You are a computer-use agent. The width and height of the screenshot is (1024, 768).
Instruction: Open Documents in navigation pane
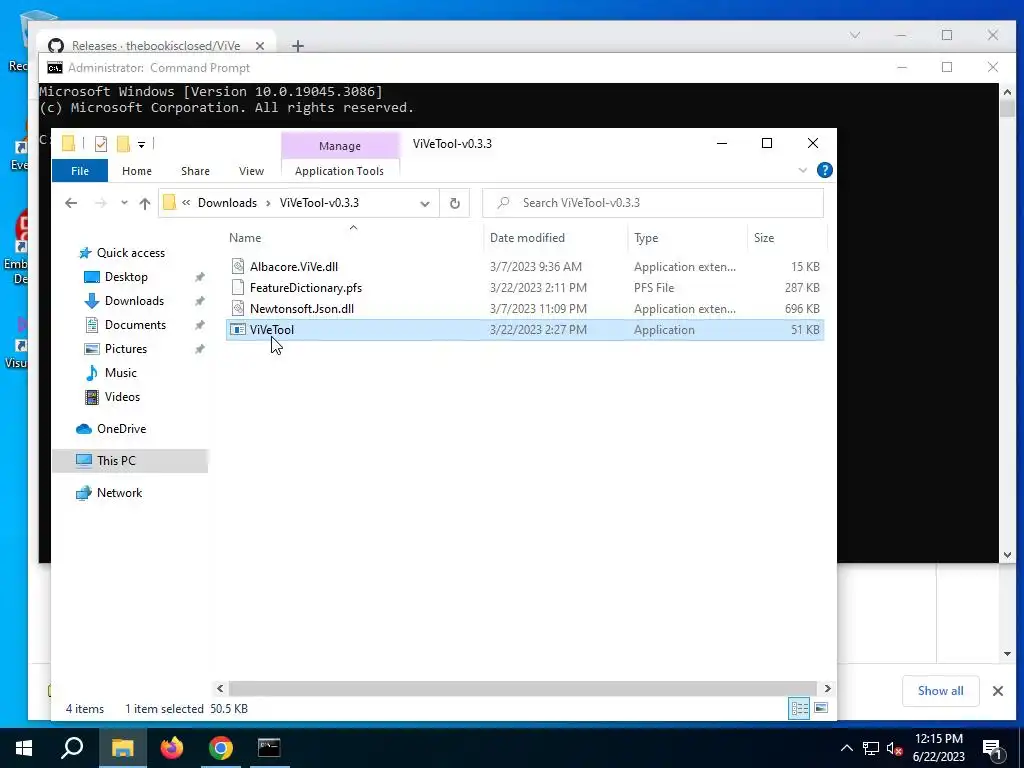pyautogui.click(x=135, y=325)
